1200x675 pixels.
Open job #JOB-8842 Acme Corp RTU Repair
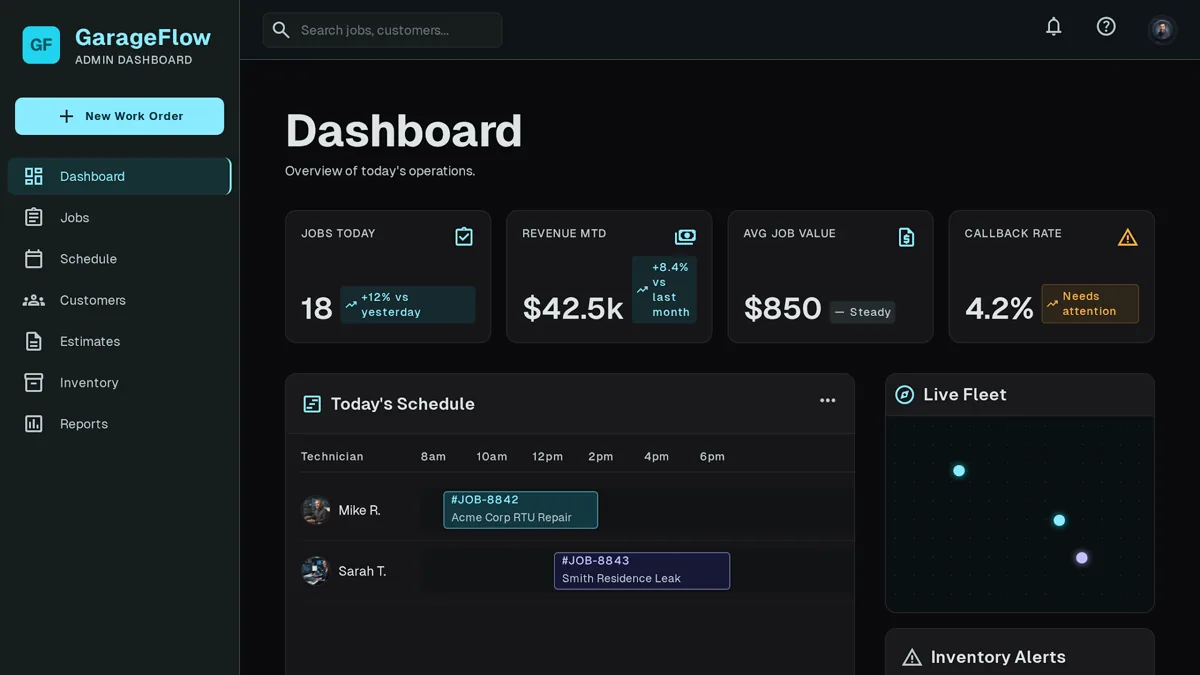[x=520, y=509]
